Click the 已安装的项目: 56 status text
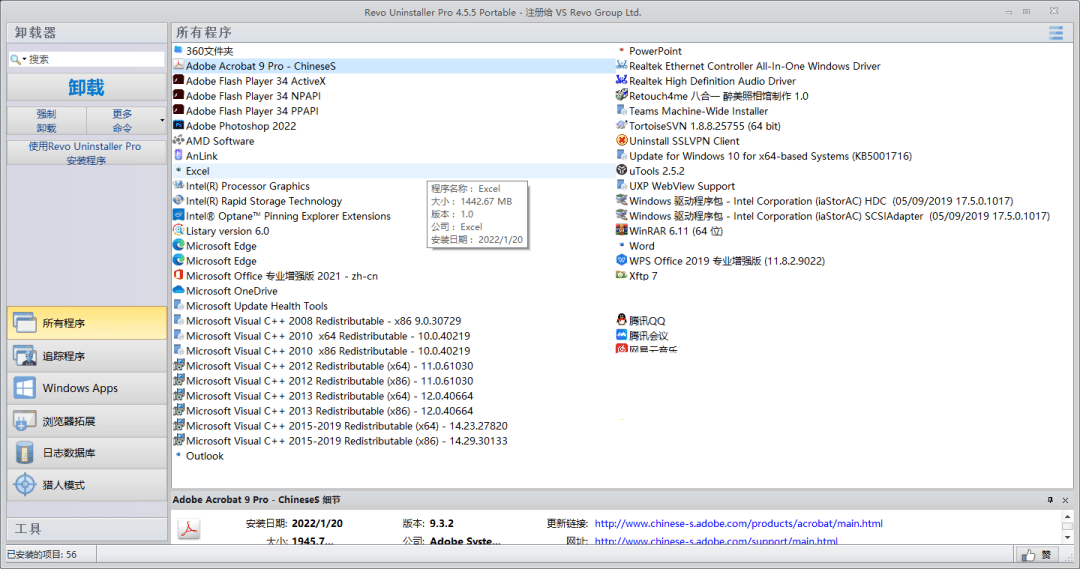The width and height of the screenshot is (1080, 569). pos(42,555)
